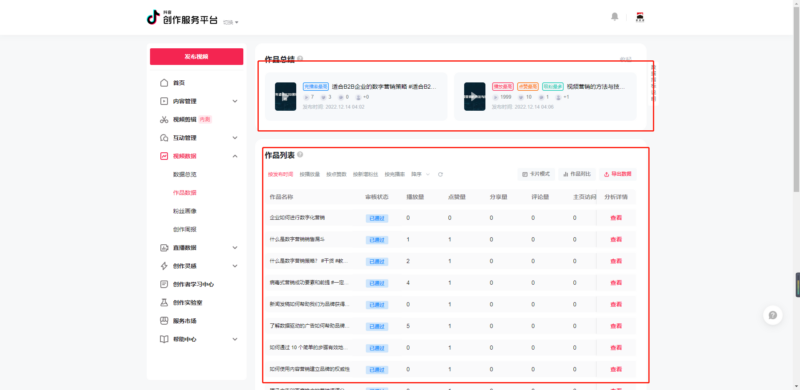Click title 什么是数字营销策略？ in the list
800x390 pixels.
point(309,261)
